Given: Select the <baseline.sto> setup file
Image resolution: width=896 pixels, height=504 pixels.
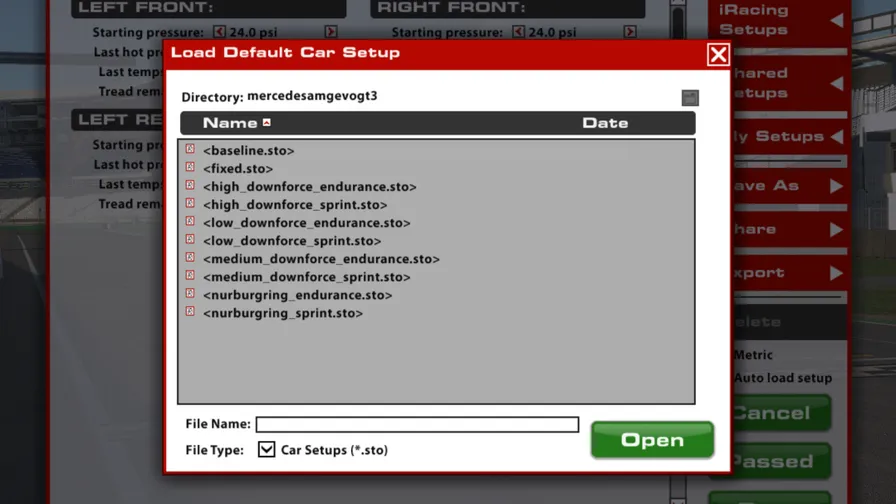Looking at the screenshot, I should (x=249, y=150).
